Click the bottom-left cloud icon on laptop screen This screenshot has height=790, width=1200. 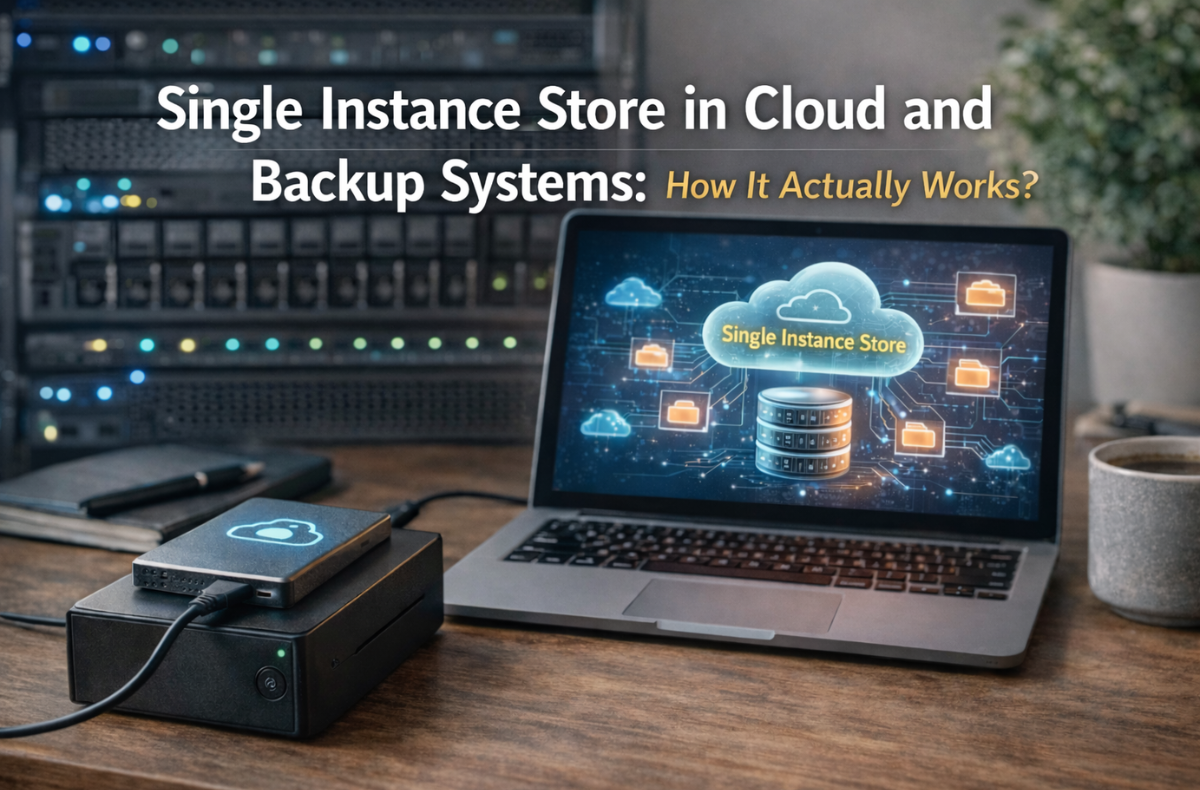pos(605,423)
